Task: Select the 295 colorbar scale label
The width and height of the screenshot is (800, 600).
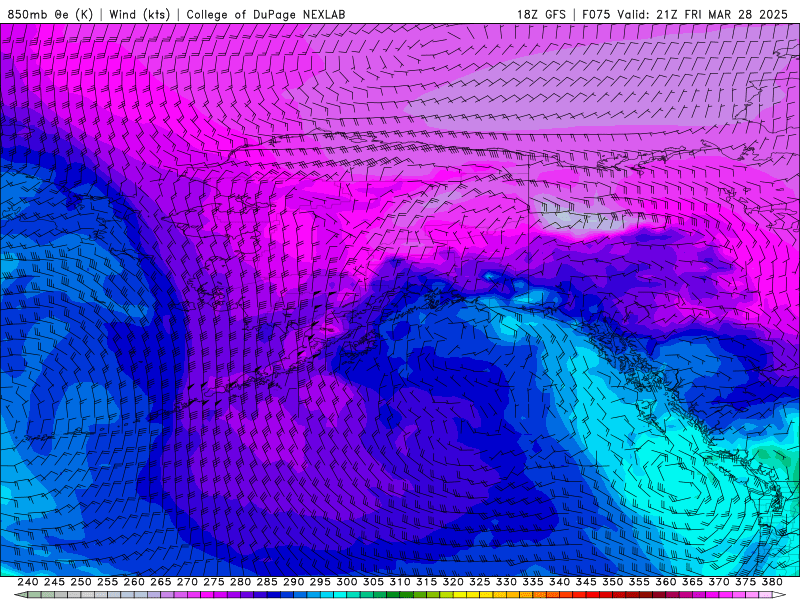Action: (320, 582)
